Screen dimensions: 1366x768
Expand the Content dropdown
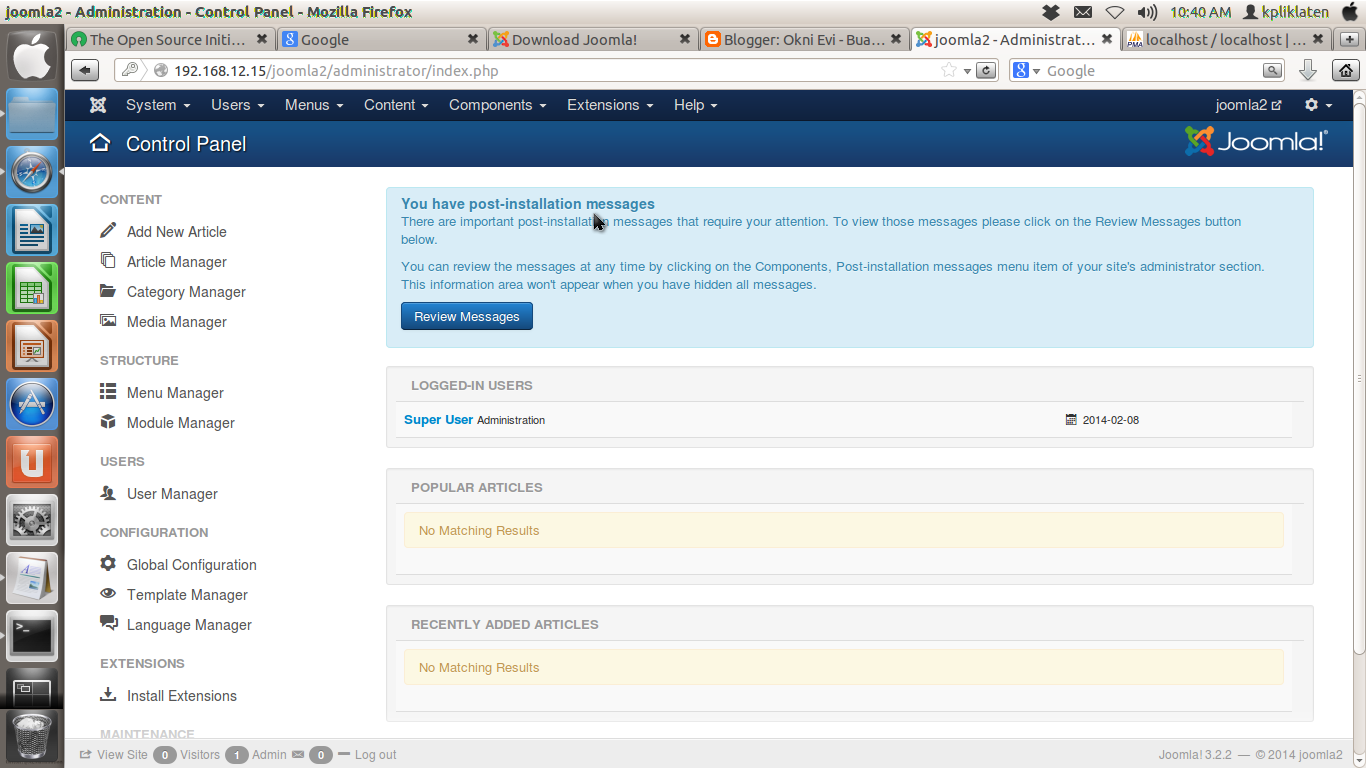(396, 105)
